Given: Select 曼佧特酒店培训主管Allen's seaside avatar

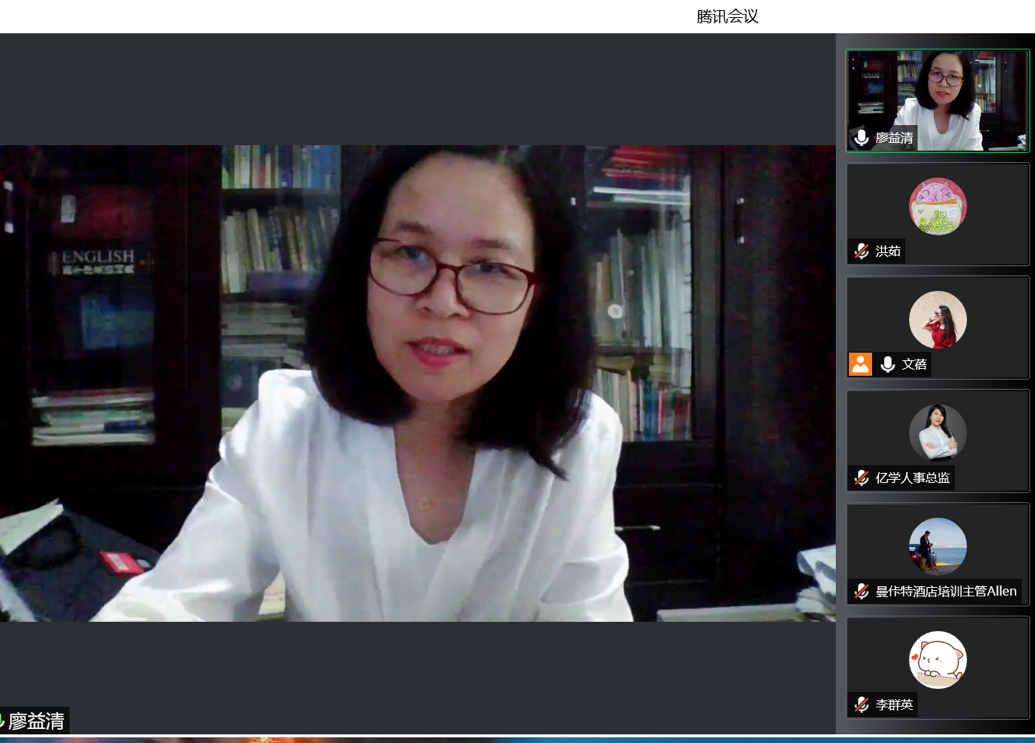Looking at the screenshot, I should [937, 546].
